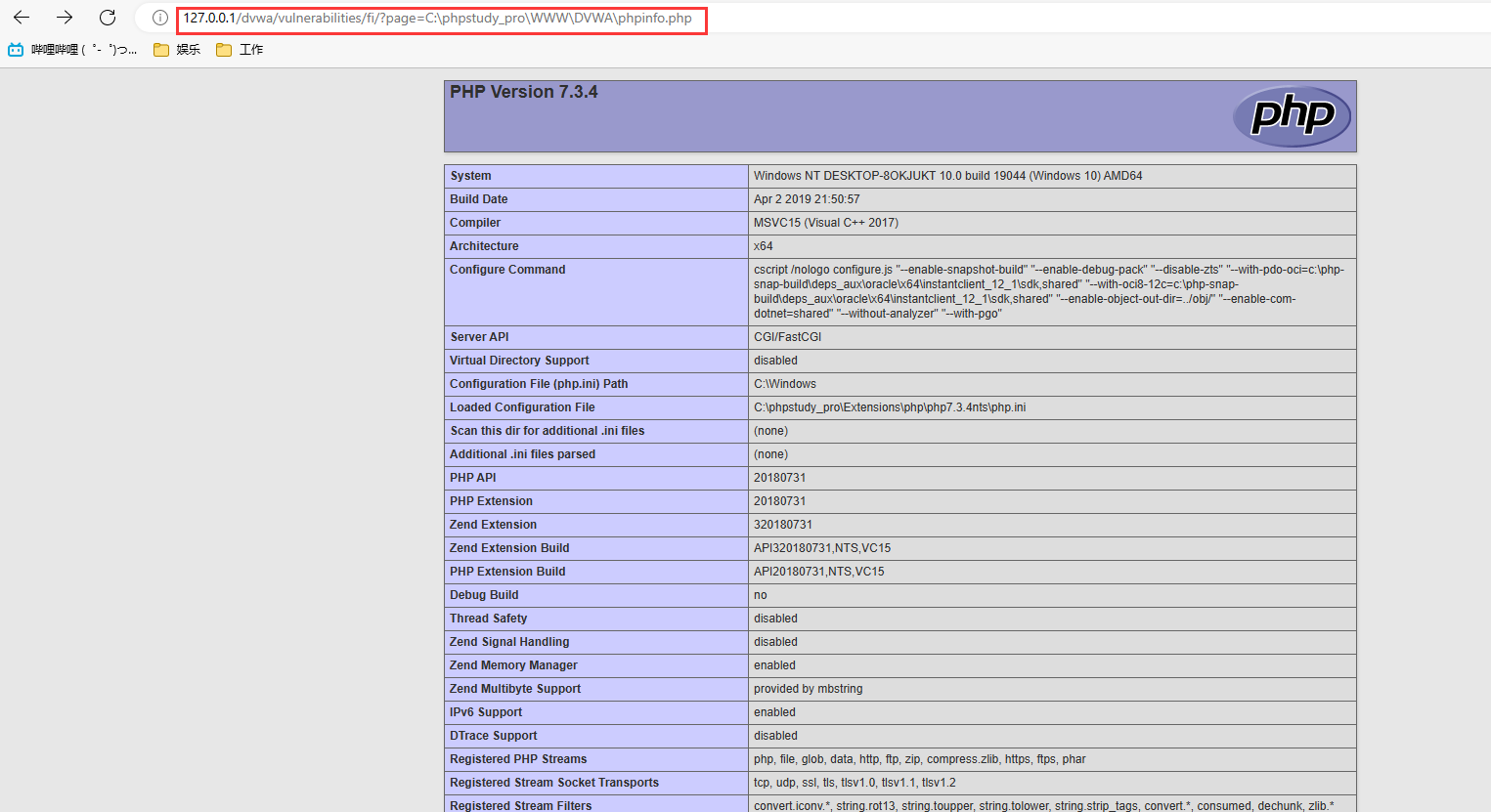Open the 工作 bookmarks folder

click(240, 50)
